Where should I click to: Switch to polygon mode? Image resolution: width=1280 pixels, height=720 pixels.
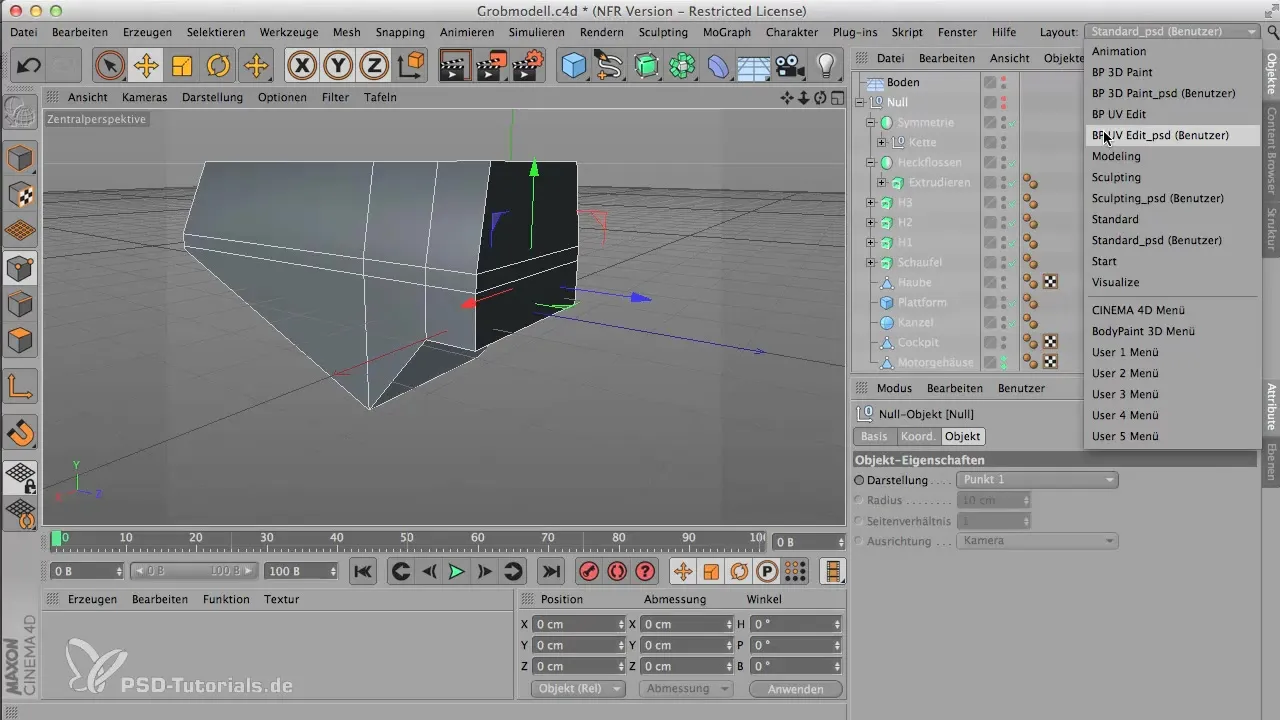(x=21, y=341)
